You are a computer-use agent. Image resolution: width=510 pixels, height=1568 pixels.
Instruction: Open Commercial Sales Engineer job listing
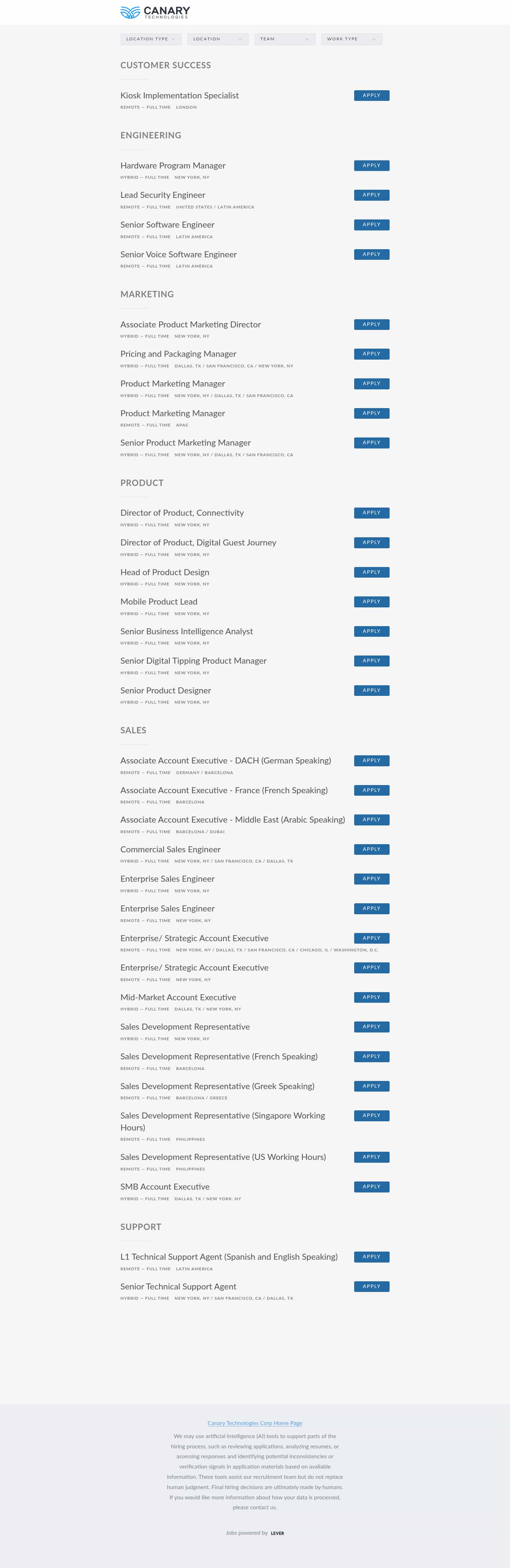click(171, 850)
